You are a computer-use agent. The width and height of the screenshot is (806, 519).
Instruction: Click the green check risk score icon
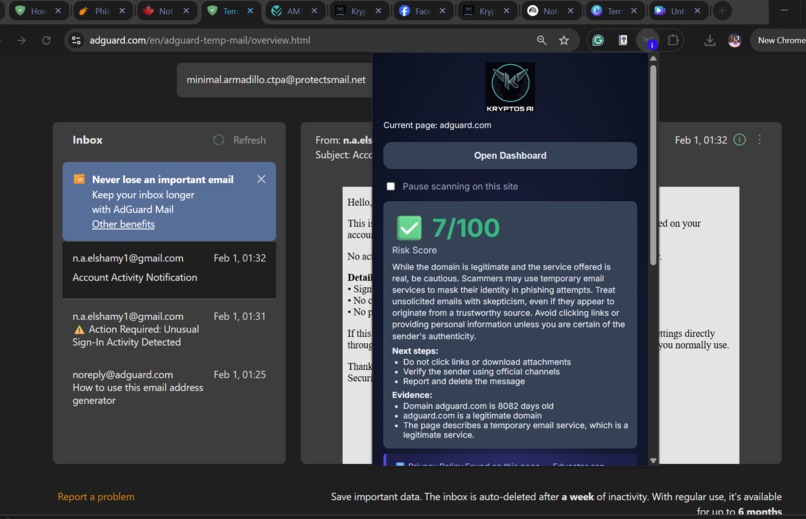pos(409,228)
